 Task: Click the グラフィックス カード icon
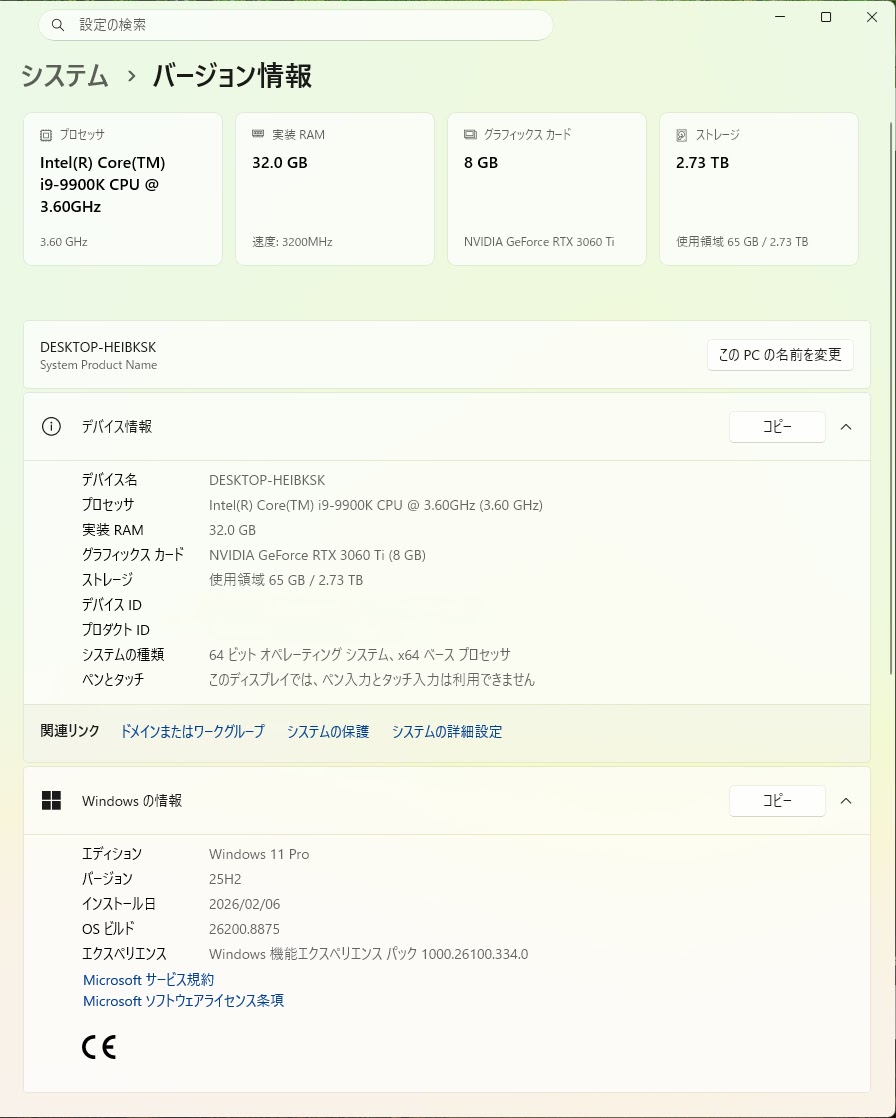(x=470, y=134)
